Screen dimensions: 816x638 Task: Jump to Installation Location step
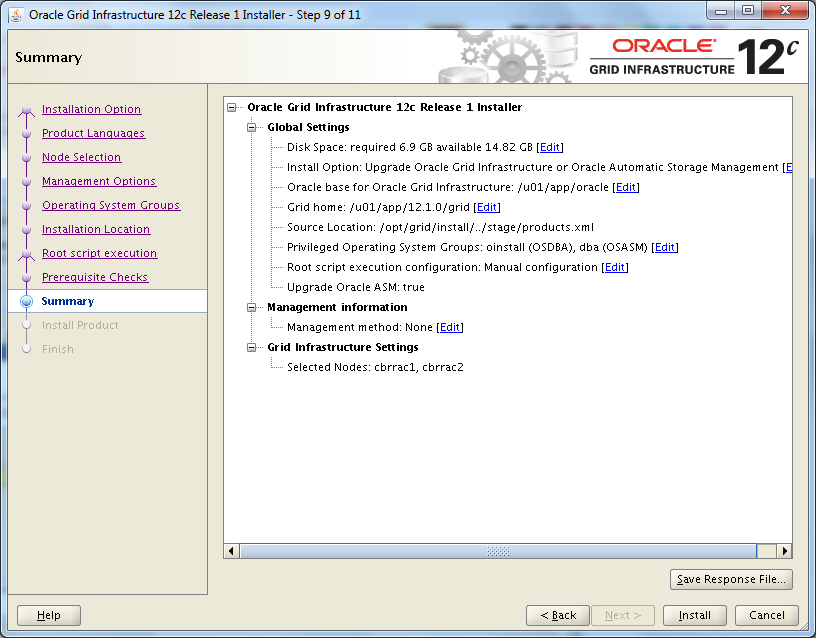point(96,229)
